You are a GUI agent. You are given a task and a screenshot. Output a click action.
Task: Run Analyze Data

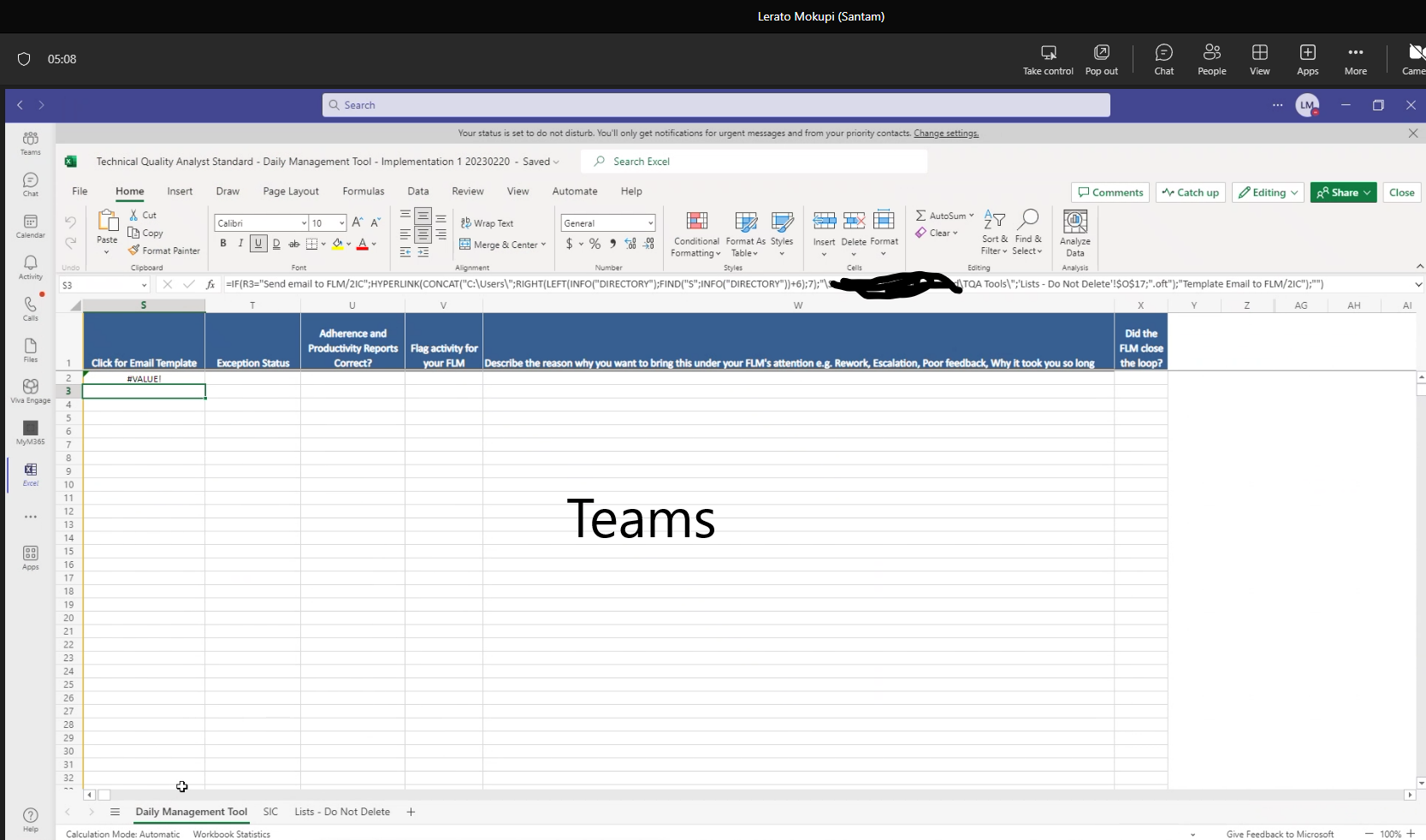tap(1074, 231)
